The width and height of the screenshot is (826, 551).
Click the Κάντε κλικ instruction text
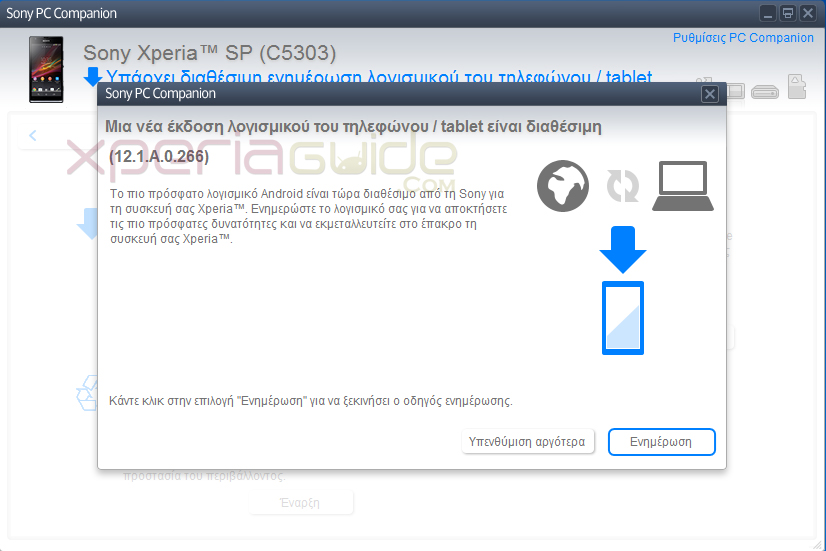tap(310, 401)
